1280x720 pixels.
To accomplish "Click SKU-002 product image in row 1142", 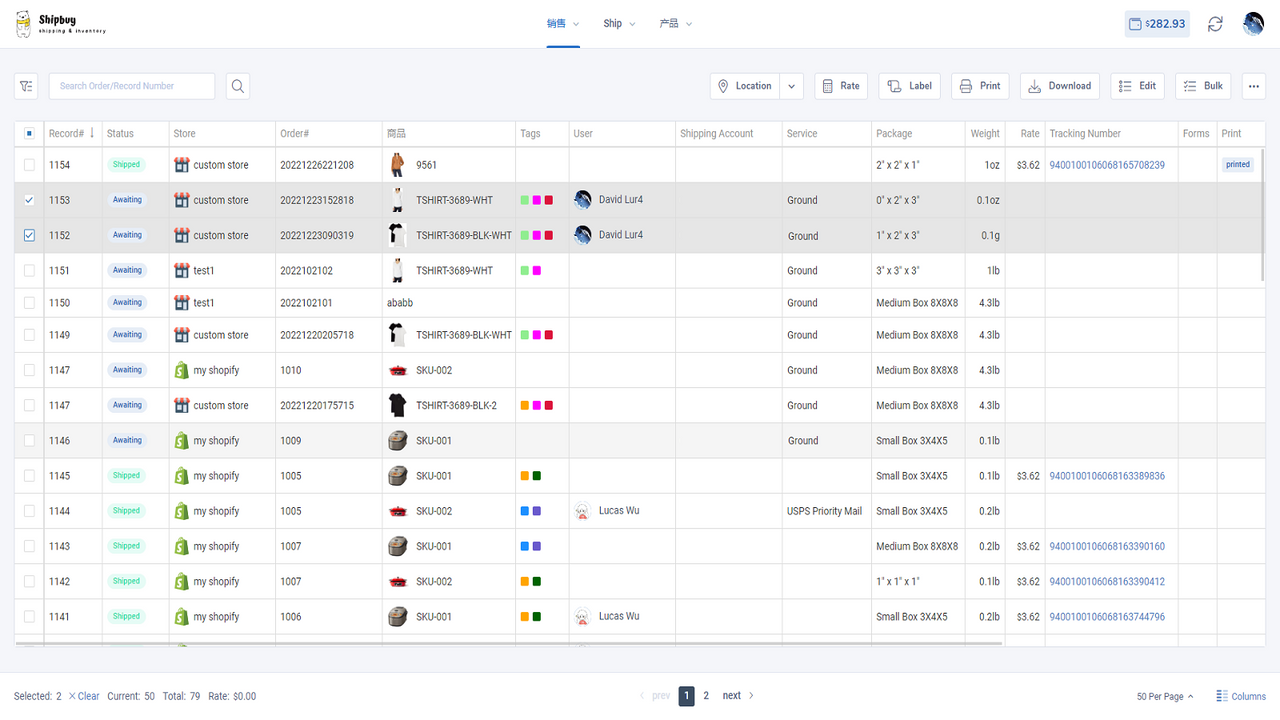I will [397, 581].
